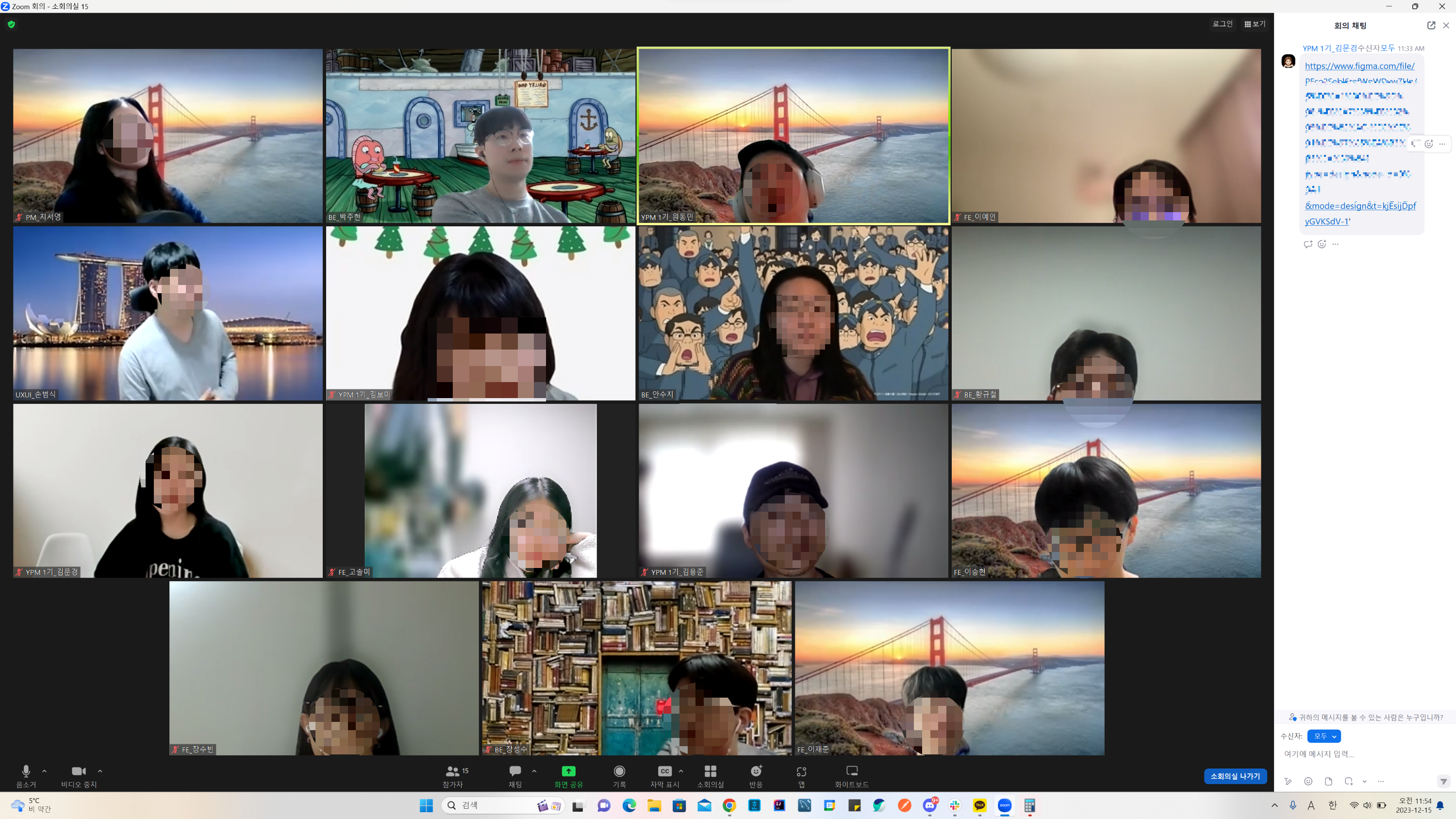Screen dimensions: 1456x819
Task: Expand audio options arrow beside 음소거
Action: coord(45,771)
